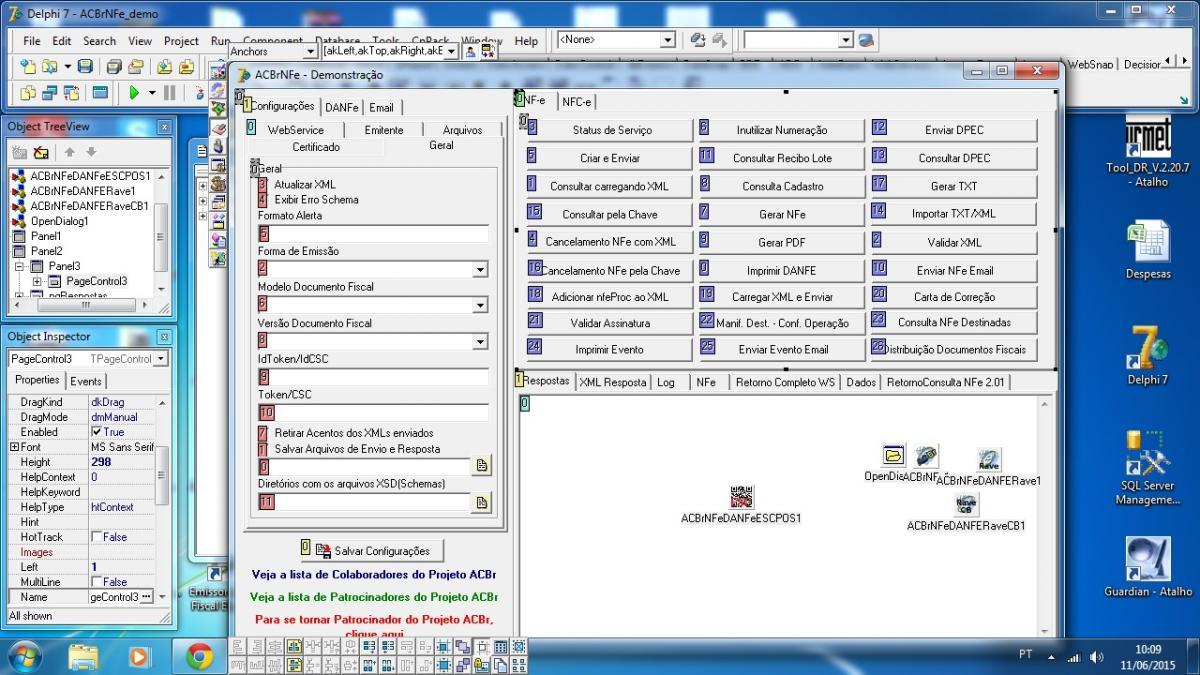Open the Project menu
Image resolution: width=1200 pixels, height=675 pixels.
pos(181,41)
